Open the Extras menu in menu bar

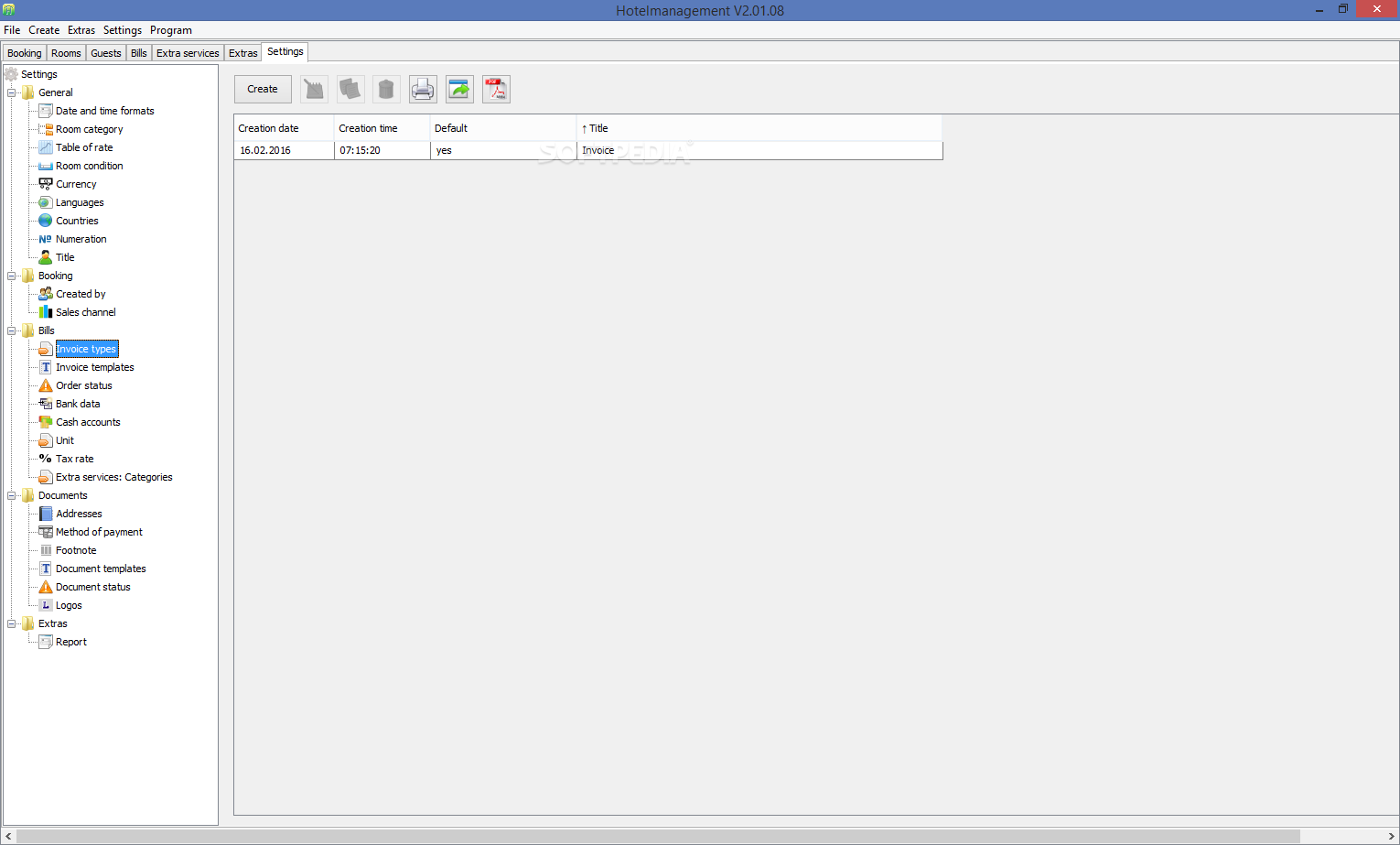click(81, 30)
